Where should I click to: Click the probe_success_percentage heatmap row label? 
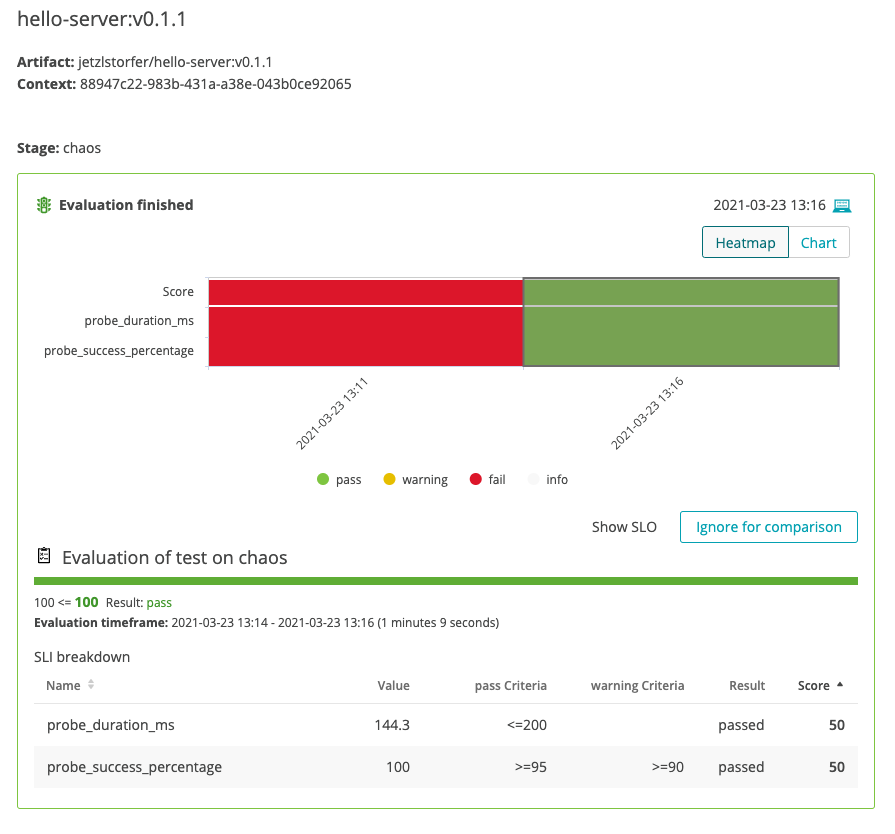(119, 350)
